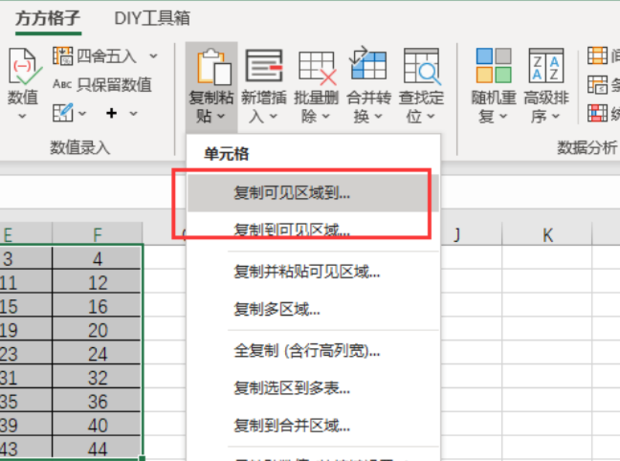
Task: Choose 复制可见区域到... from the menu
Action: (292, 194)
